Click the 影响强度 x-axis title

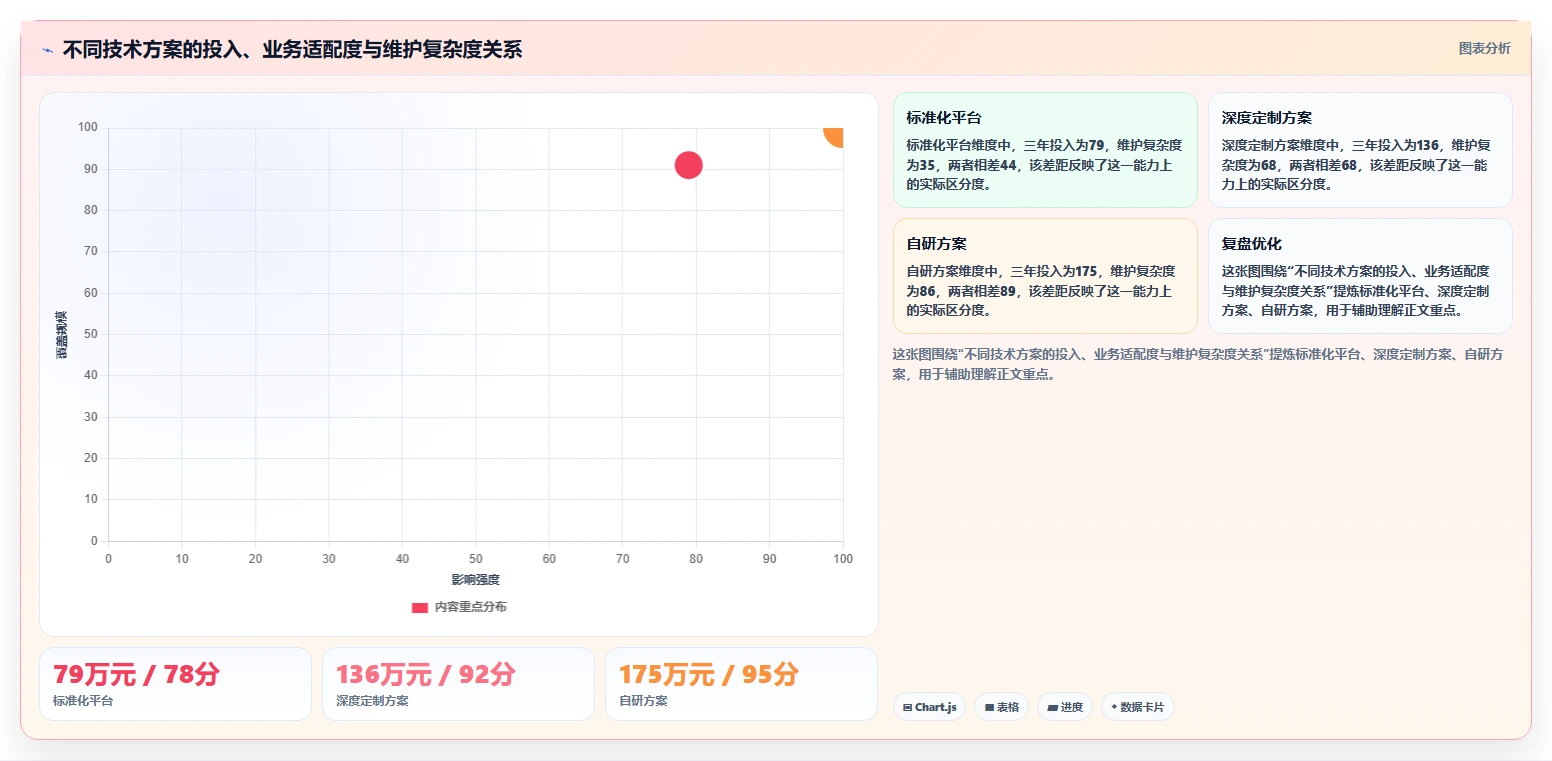click(475, 580)
